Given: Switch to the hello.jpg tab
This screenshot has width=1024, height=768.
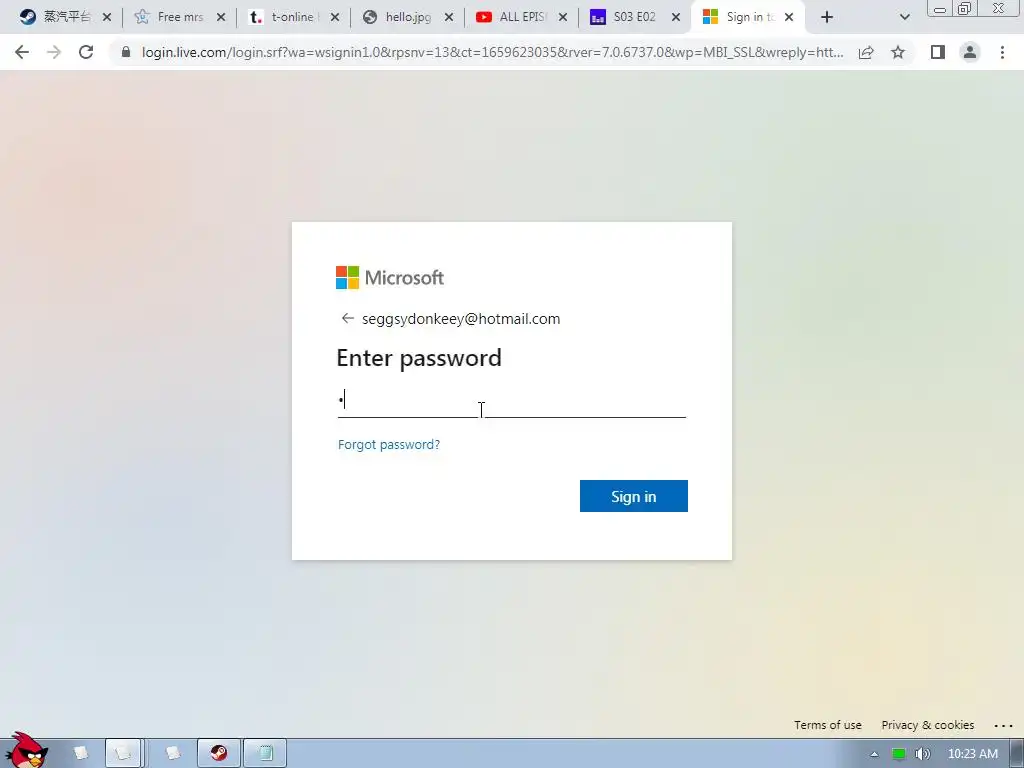Looking at the screenshot, I should click(398, 17).
